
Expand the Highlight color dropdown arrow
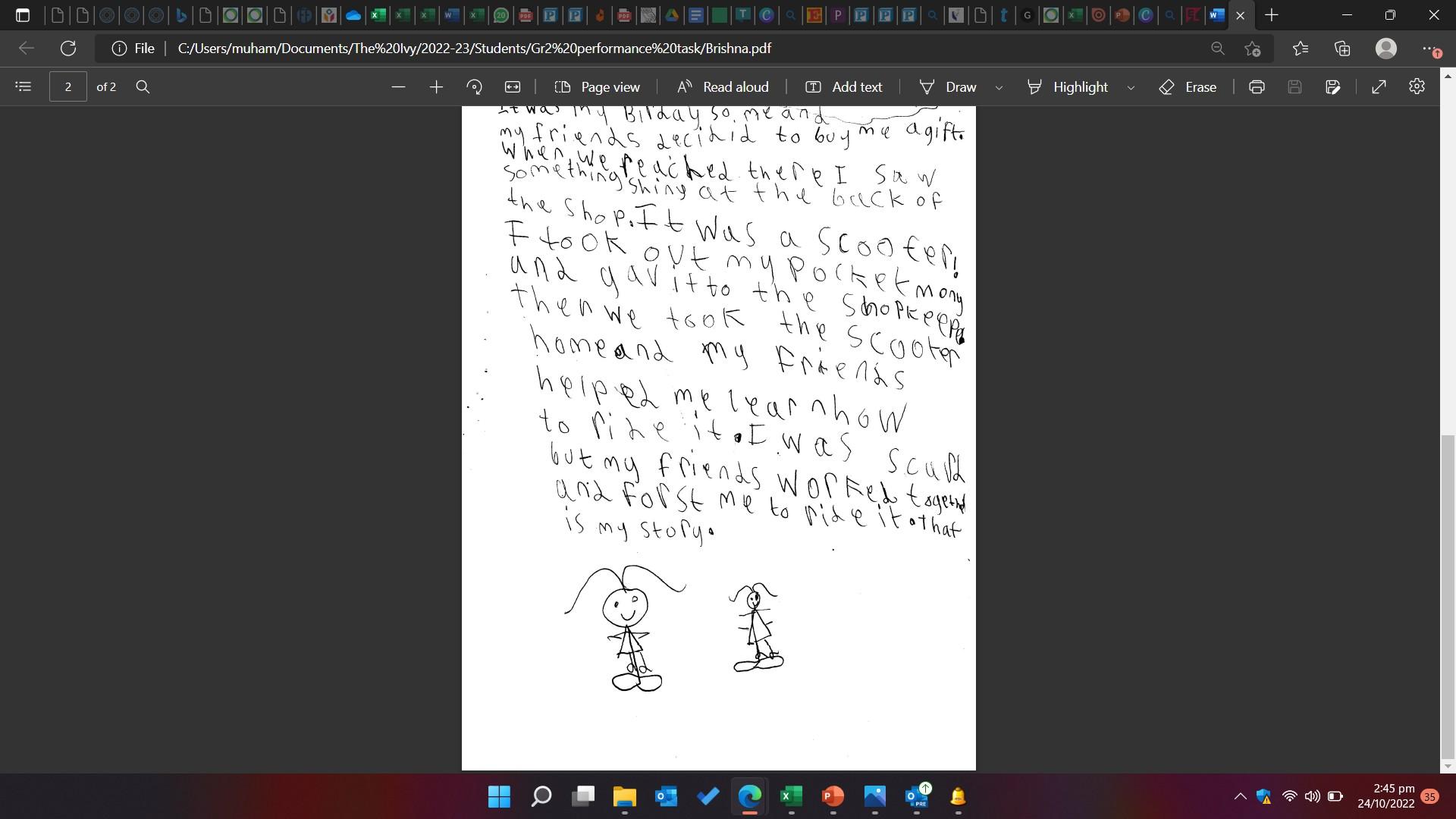1131,87
